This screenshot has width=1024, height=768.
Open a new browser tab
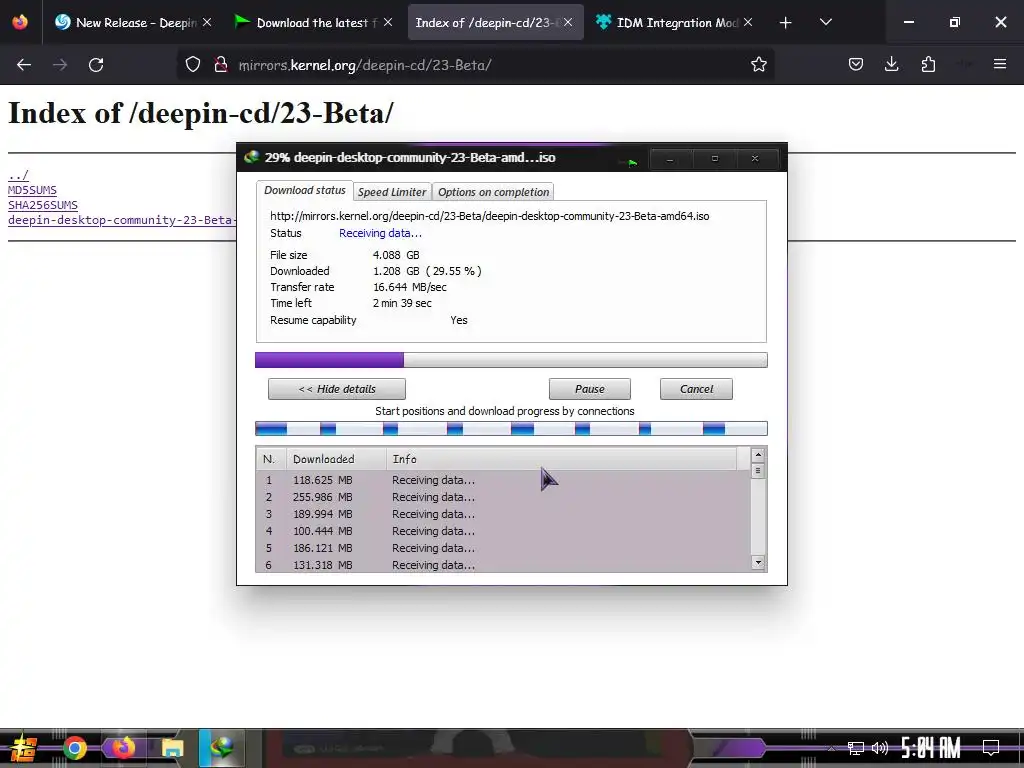[x=786, y=23]
